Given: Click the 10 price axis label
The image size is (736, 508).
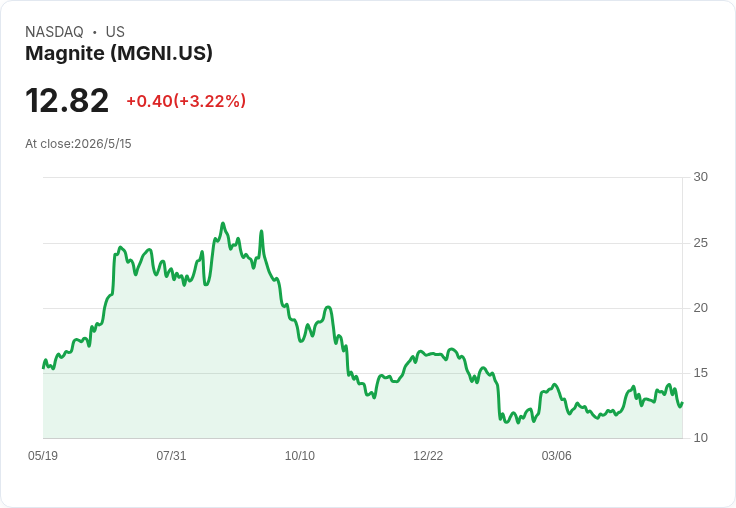Looking at the screenshot, I should pyautogui.click(x=701, y=438).
